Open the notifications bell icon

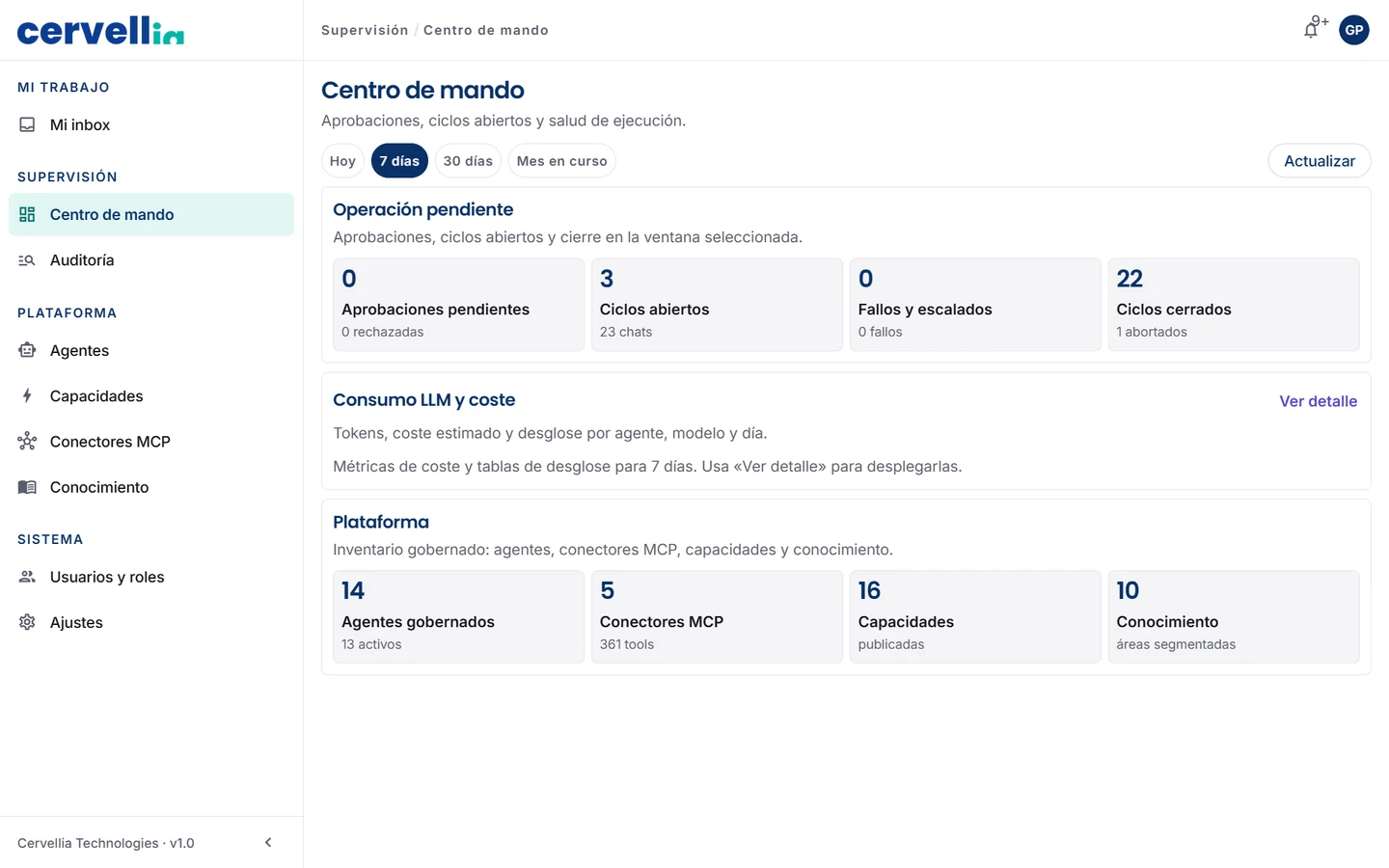coord(1311,30)
